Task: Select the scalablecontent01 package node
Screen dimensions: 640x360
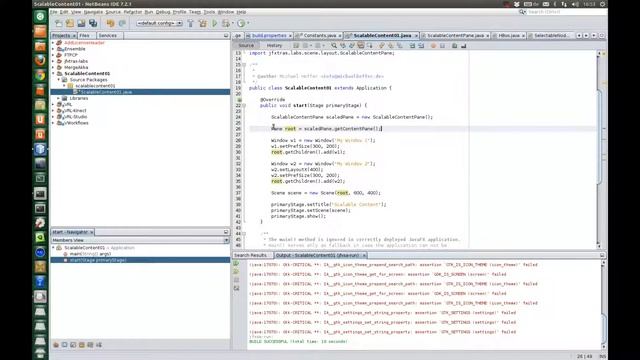Action: pos(95,86)
